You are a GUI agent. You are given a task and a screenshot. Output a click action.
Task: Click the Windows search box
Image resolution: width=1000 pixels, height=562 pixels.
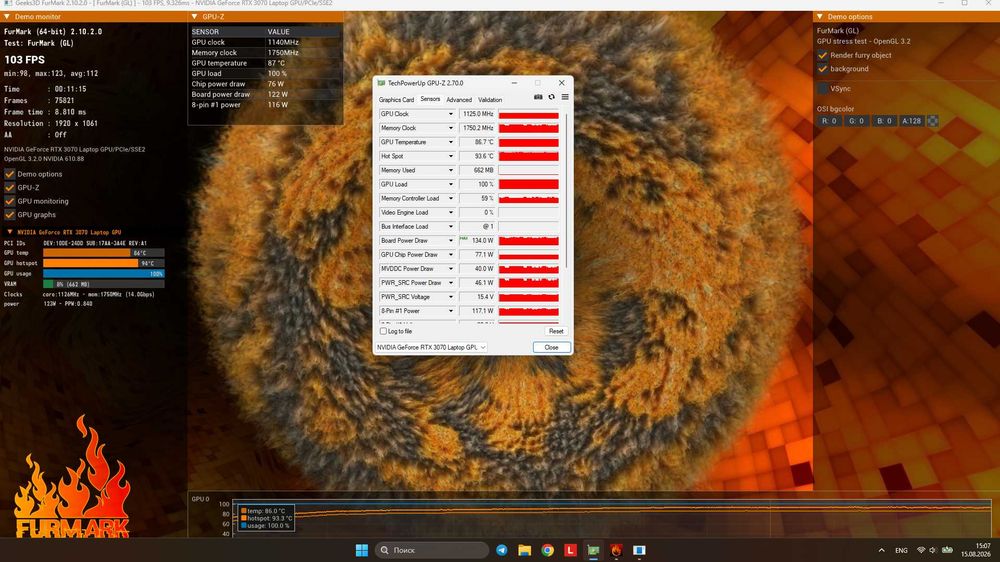click(x=431, y=550)
